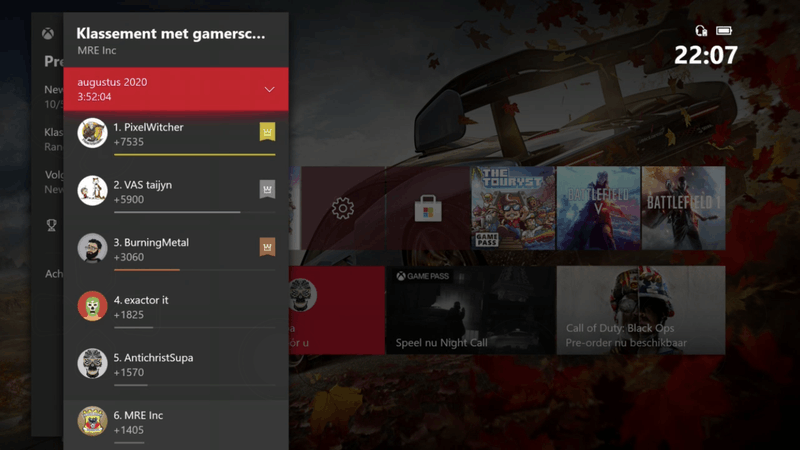
Task: Open the red profile tile behind the leaderboard
Action: pos(337,310)
